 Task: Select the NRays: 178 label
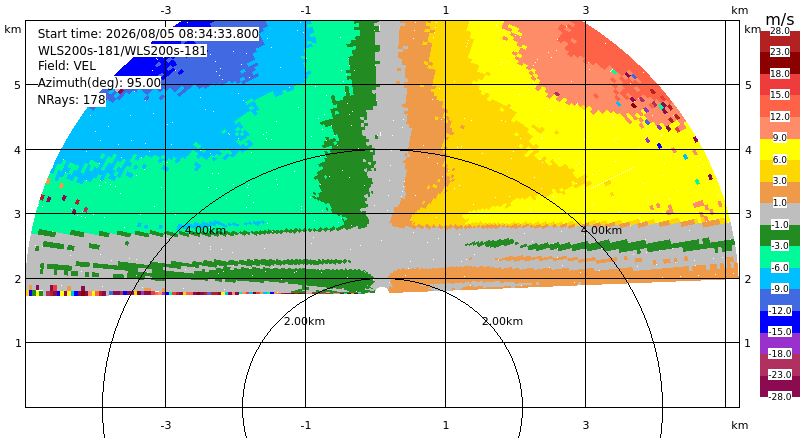point(71,100)
